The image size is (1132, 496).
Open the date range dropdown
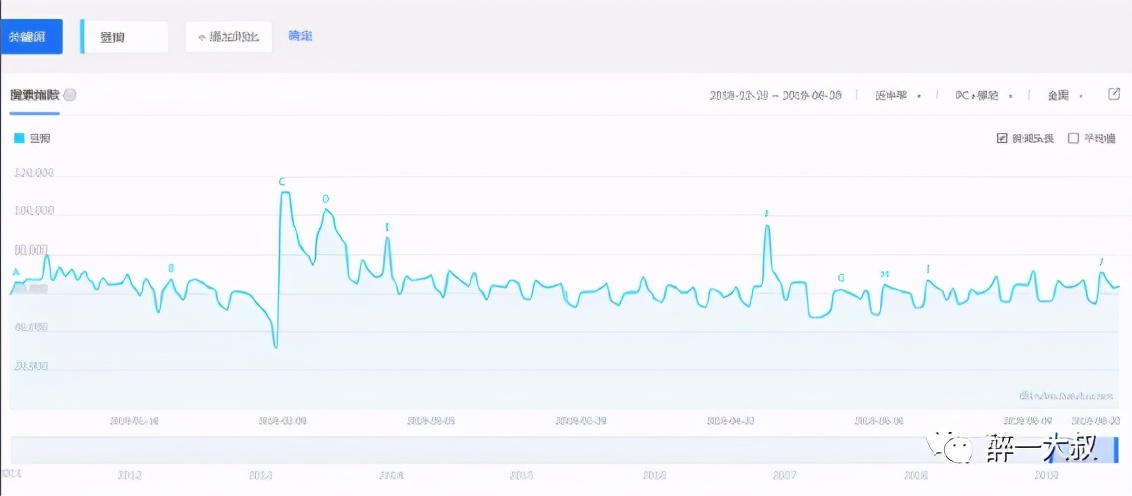(x=775, y=95)
